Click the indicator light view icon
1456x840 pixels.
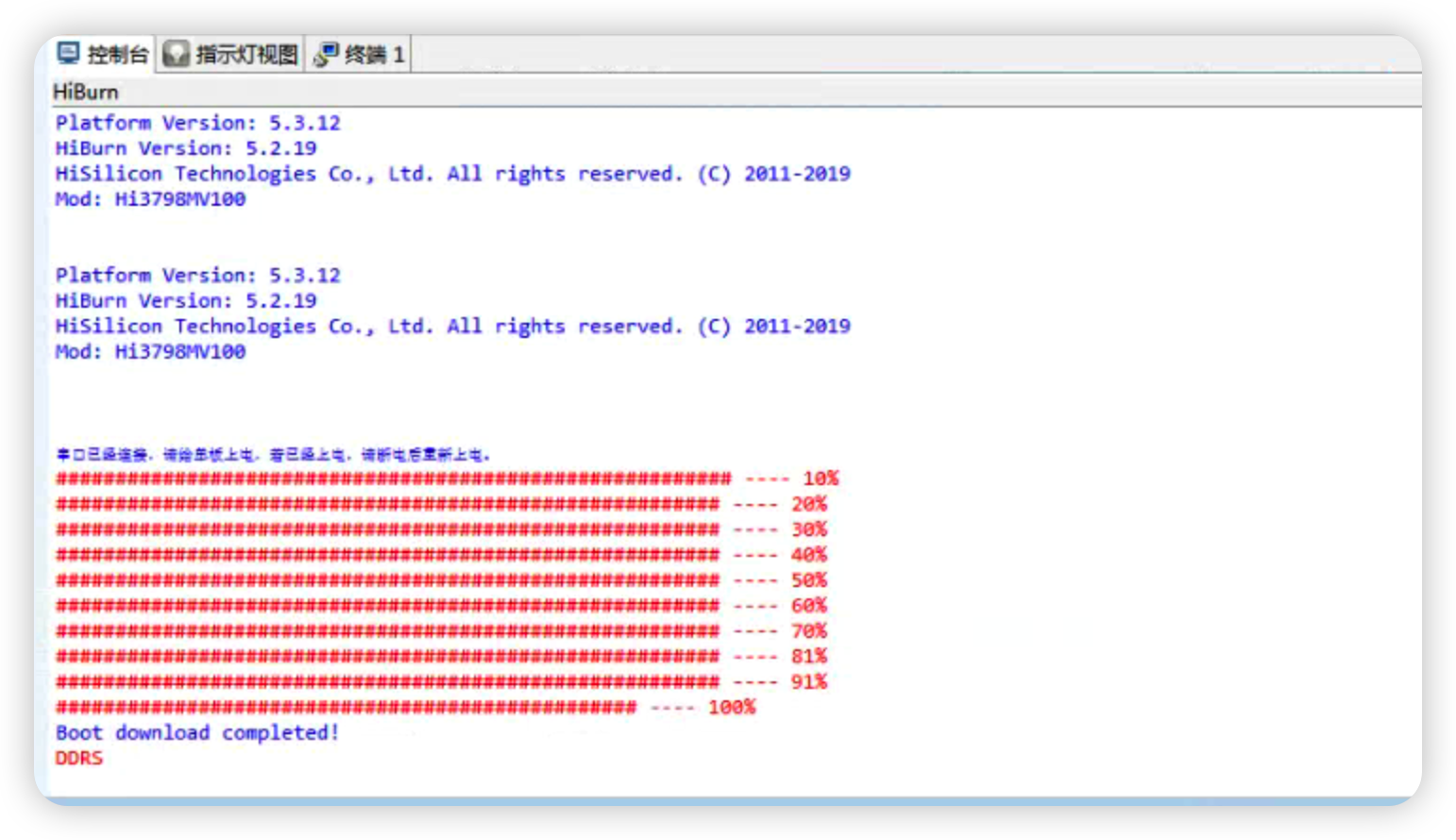[x=176, y=54]
